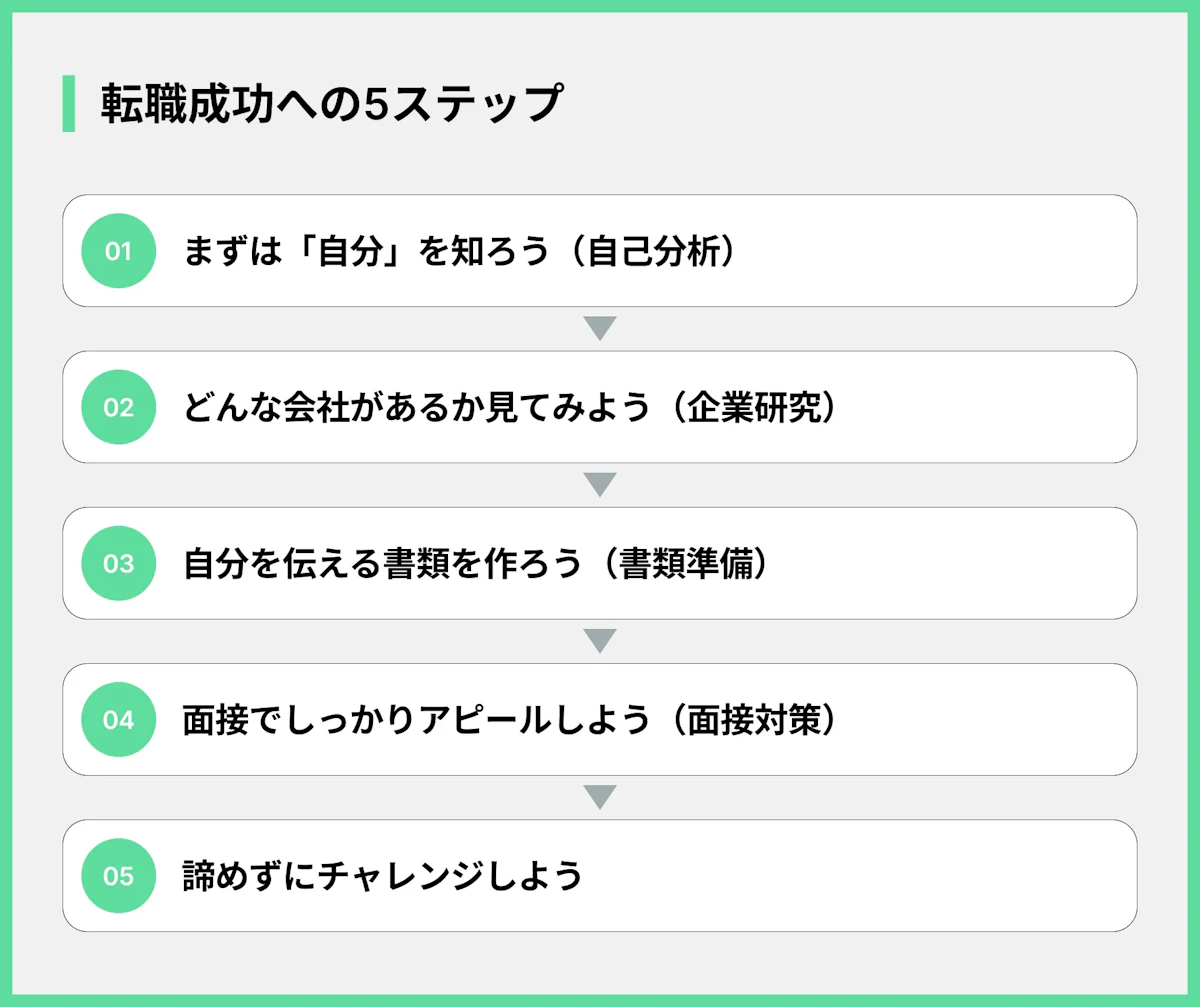Click the down arrow between steps 03 and 04
The image size is (1200, 1007).
599,641
